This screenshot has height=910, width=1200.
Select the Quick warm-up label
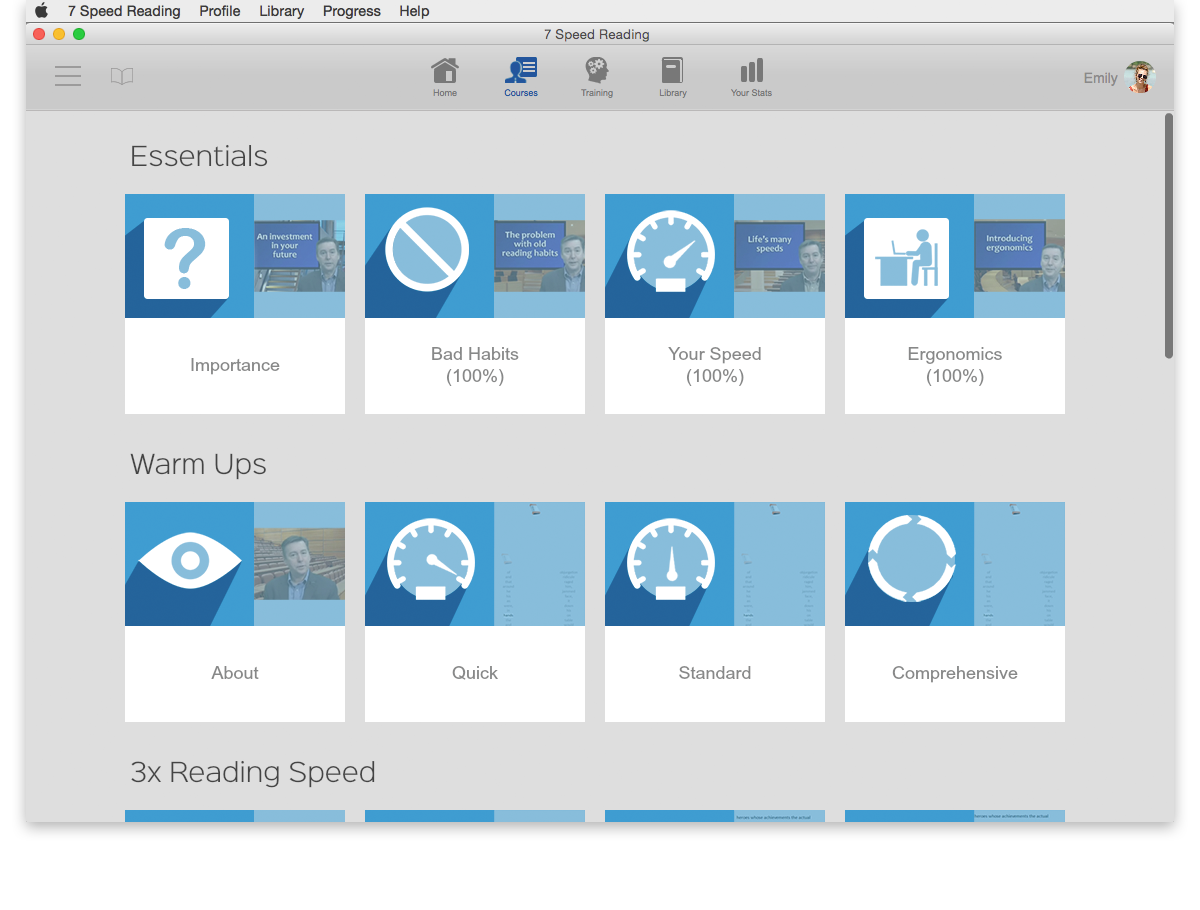click(x=475, y=673)
